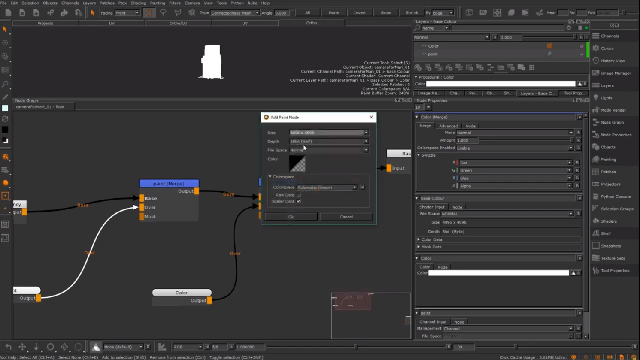640x360 pixels.
Task: Open the Python Console palette
Action: coord(616,196)
